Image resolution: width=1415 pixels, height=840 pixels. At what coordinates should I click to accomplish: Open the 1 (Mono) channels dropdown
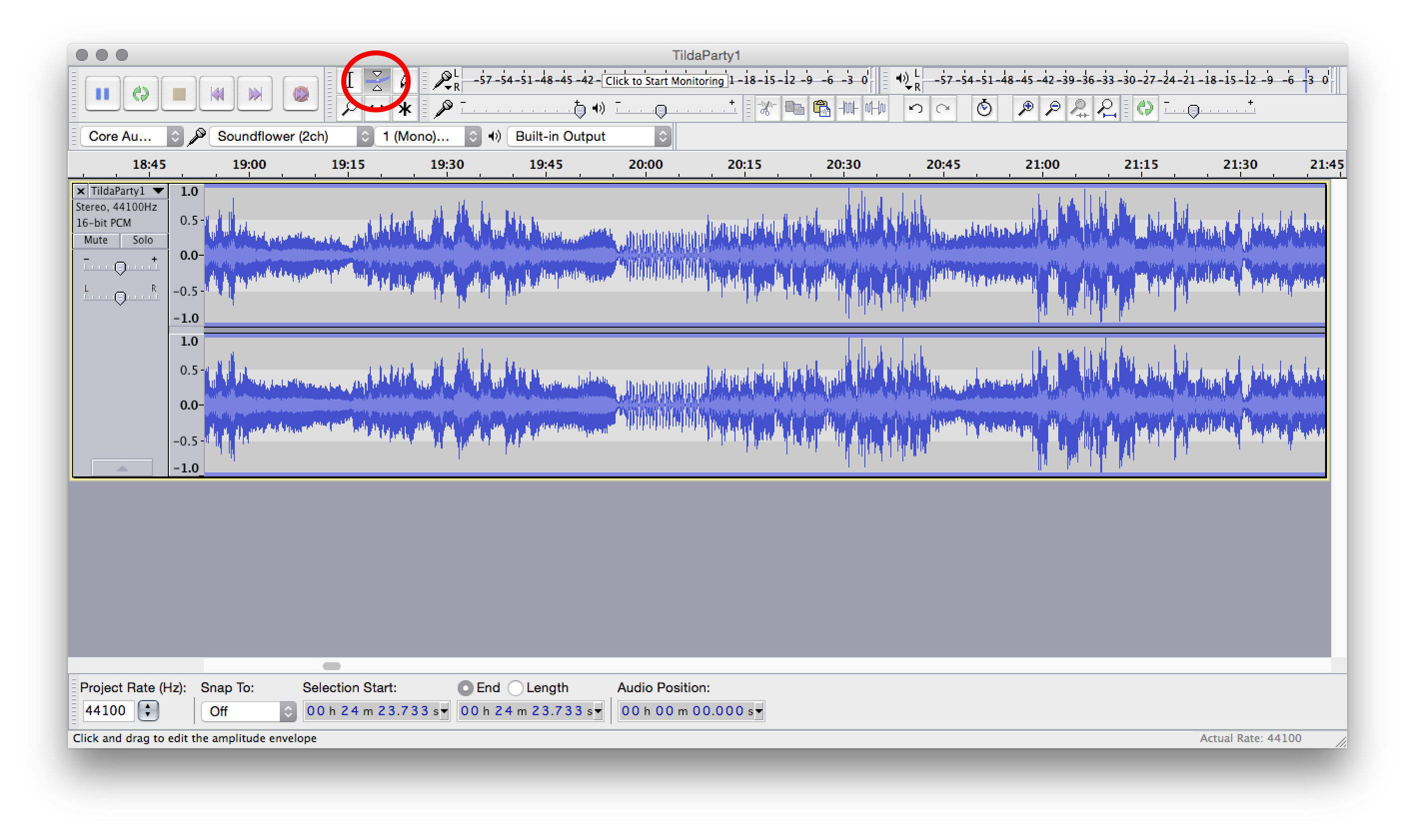[428, 136]
